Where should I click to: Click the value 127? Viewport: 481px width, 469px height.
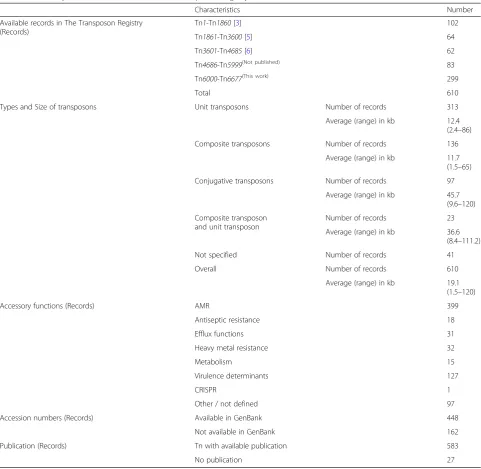pos(453,376)
